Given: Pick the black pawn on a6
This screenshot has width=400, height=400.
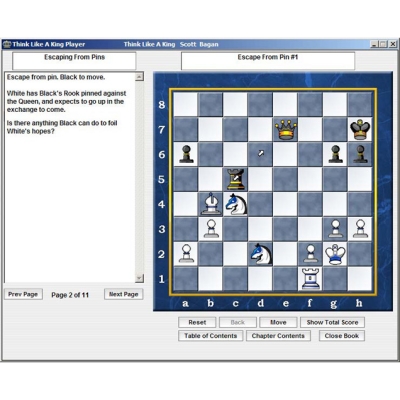Looking at the screenshot, I should click(x=186, y=154).
